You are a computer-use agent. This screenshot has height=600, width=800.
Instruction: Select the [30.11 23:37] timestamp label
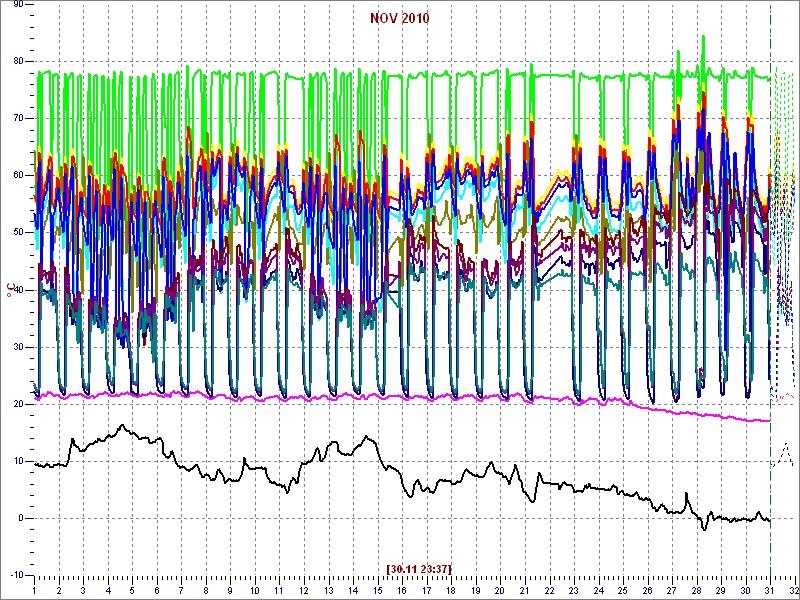[419, 568]
